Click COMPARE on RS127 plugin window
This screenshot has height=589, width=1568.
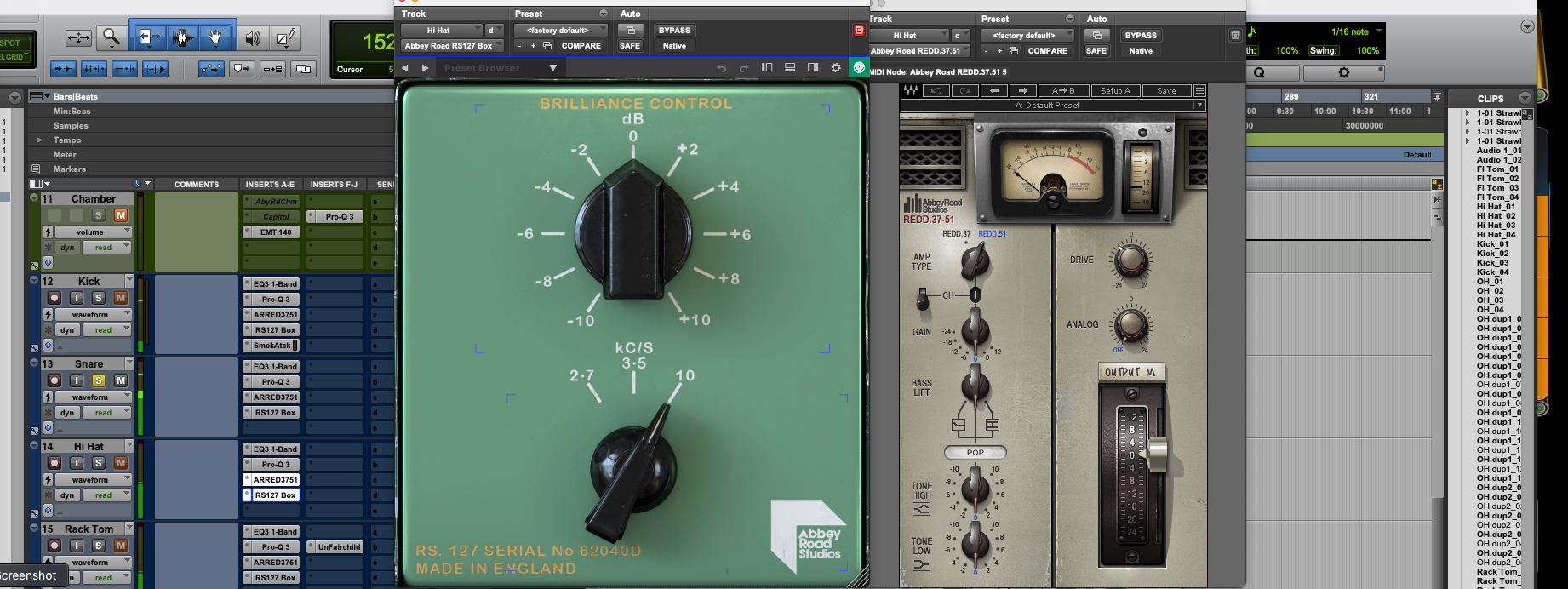point(581,46)
